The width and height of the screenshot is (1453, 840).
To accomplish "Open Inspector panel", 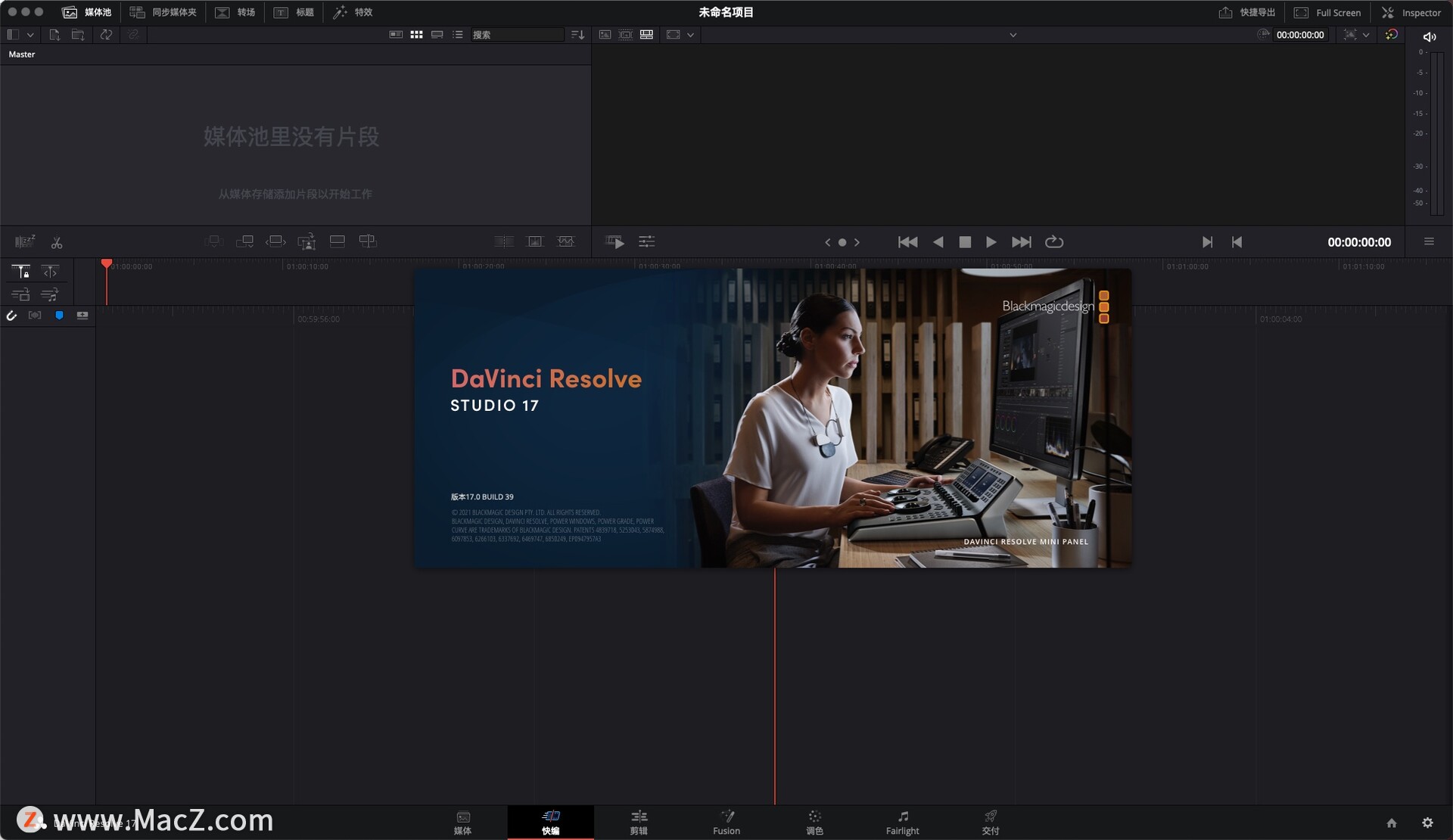I will (x=1411, y=13).
